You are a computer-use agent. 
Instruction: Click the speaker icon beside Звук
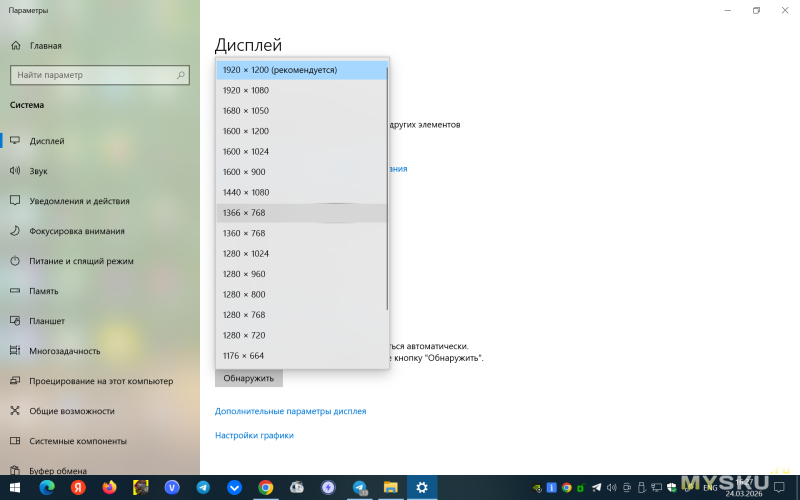click(x=15, y=171)
